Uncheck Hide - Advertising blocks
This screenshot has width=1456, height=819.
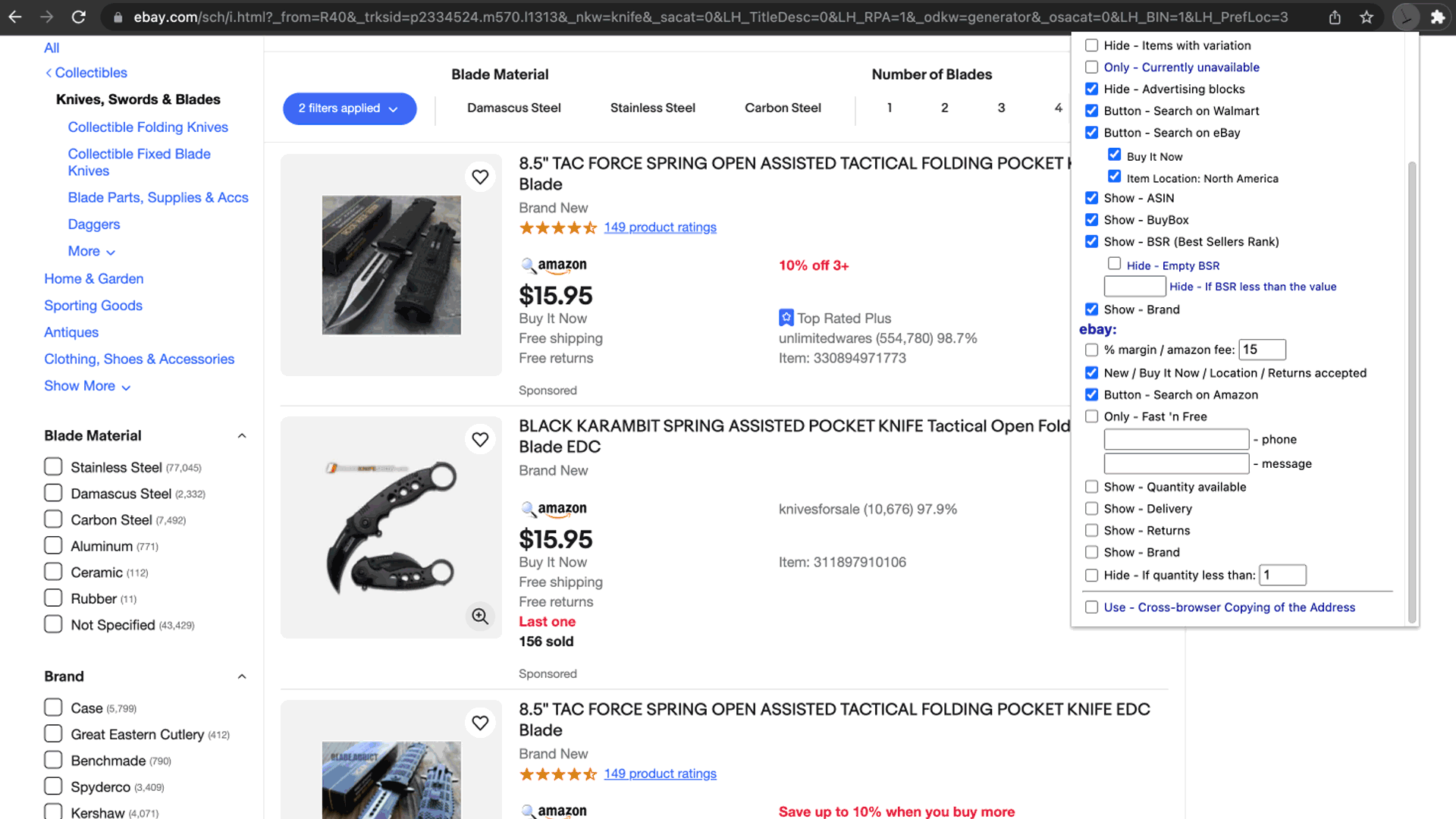1091,89
